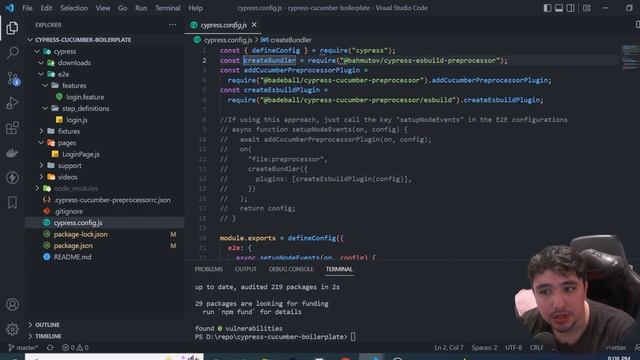The width and height of the screenshot is (640, 360).
Task: Expand the videos folder
Action: 41,177
